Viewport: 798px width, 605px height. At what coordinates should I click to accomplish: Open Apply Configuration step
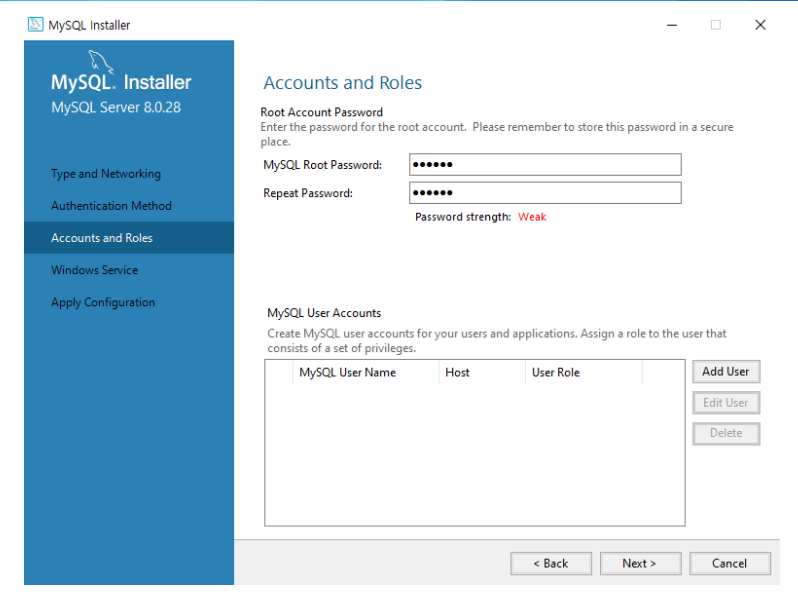click(103, 302)
